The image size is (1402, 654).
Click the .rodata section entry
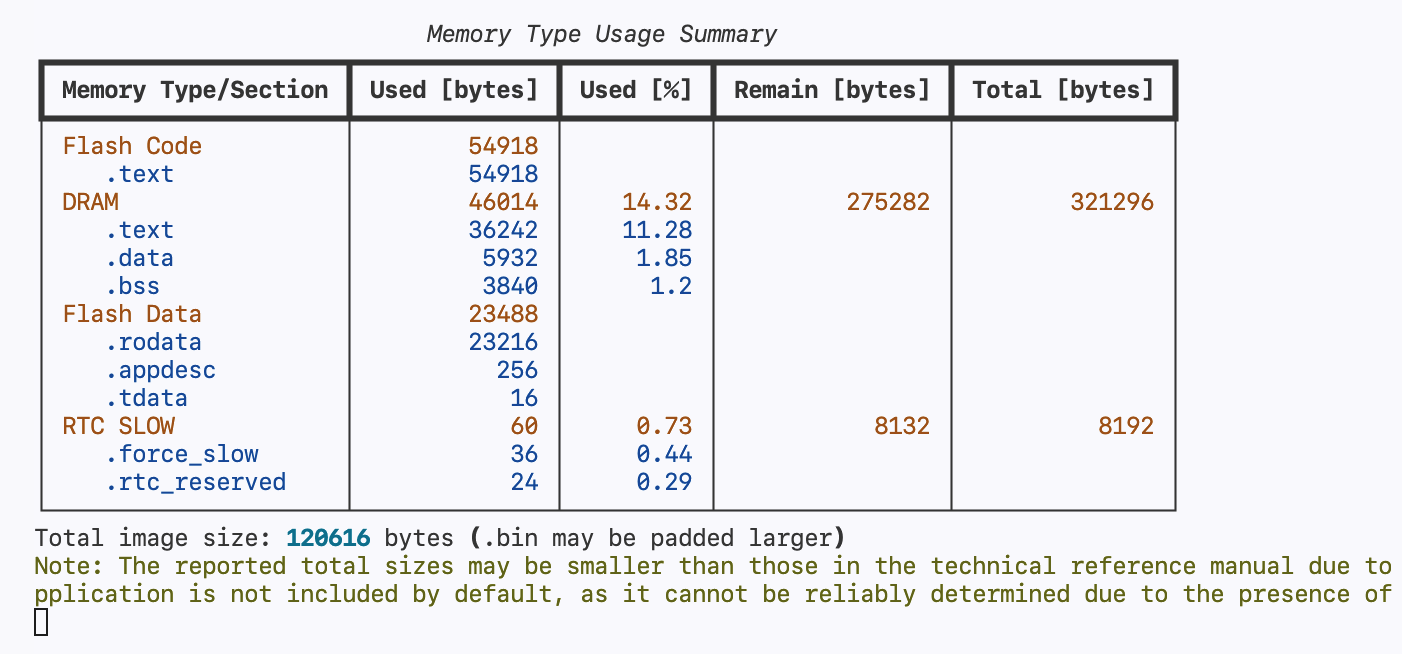tap(153, 342)
